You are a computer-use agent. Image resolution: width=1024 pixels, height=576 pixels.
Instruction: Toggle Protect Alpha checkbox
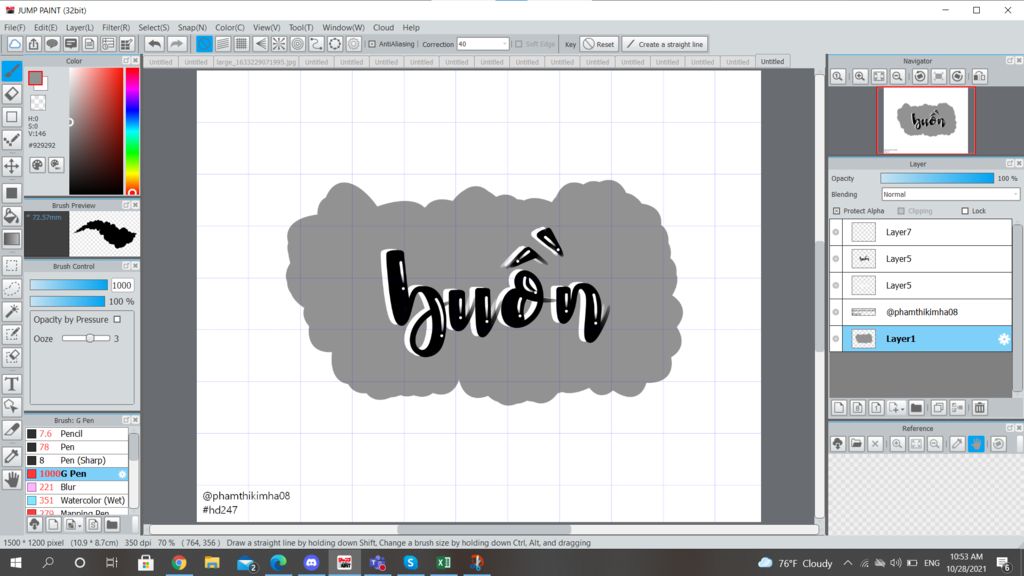click(837, 211)
